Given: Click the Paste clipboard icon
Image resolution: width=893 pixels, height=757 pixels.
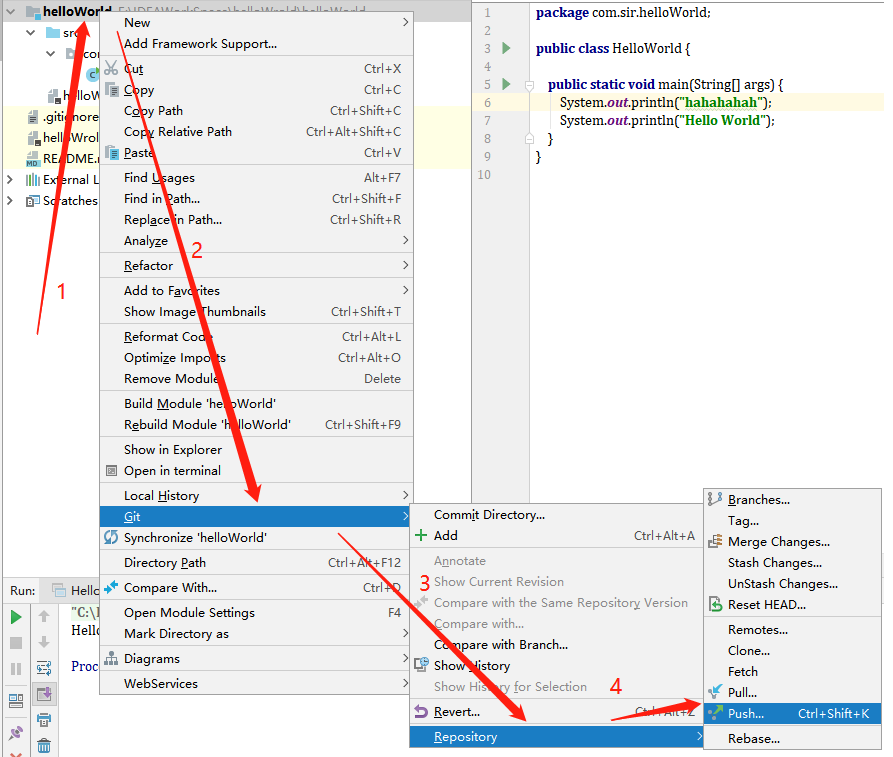Looking at the screenshot, I should [x=112, y=152].
